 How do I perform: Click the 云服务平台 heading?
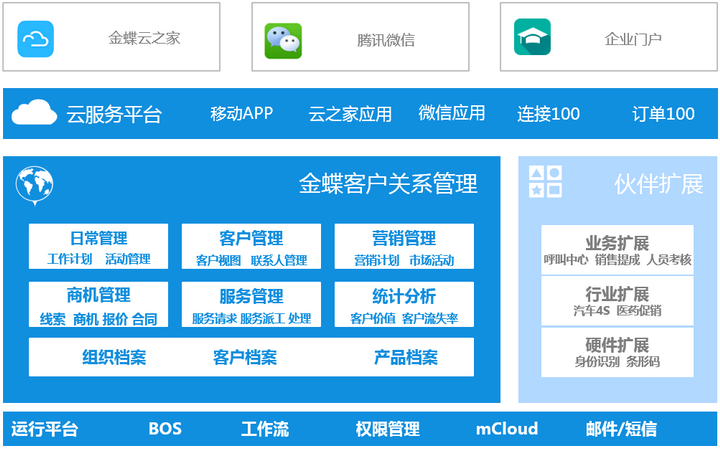click(114, 114)
